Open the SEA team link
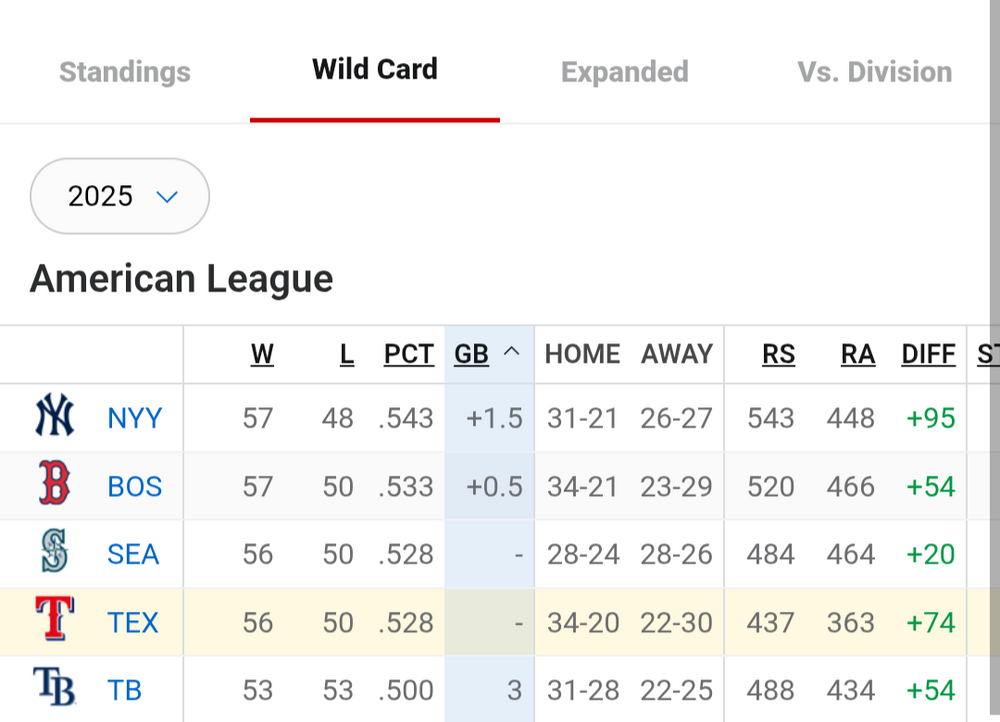Viewport: 1000px width, 722px height. point(133,554)
